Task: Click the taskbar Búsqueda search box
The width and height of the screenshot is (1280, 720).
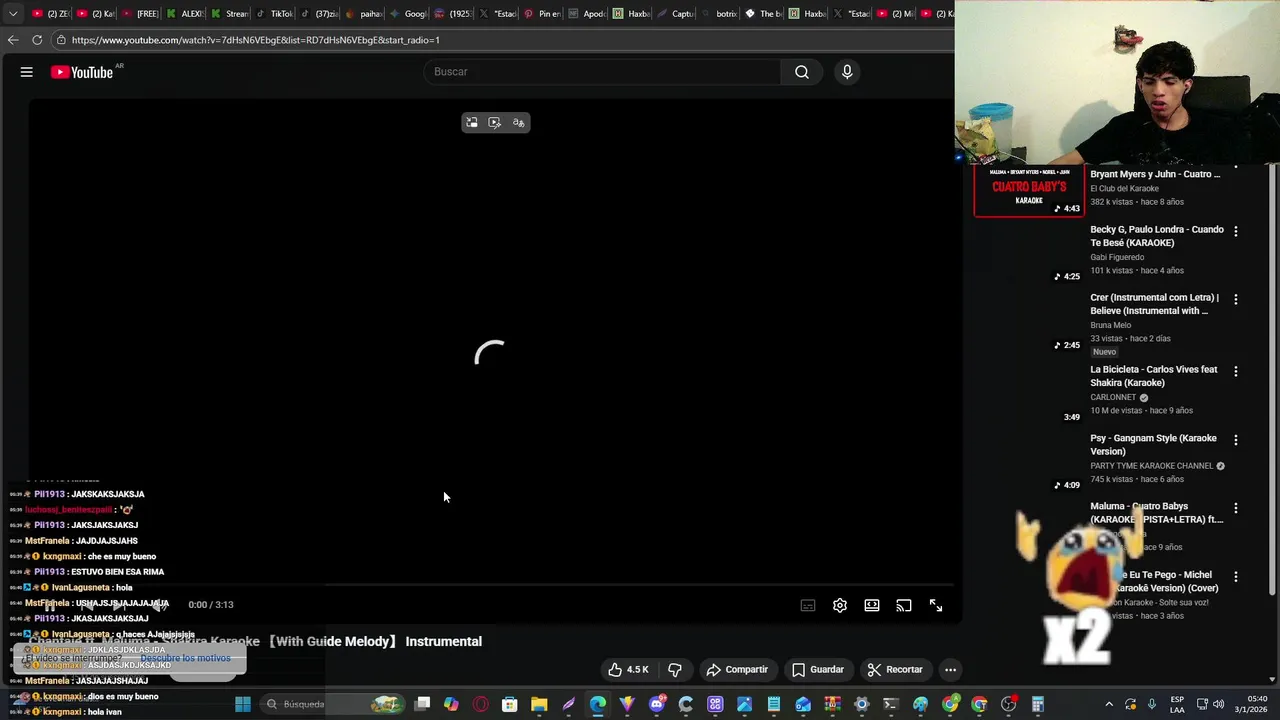Action: point(333,704)
